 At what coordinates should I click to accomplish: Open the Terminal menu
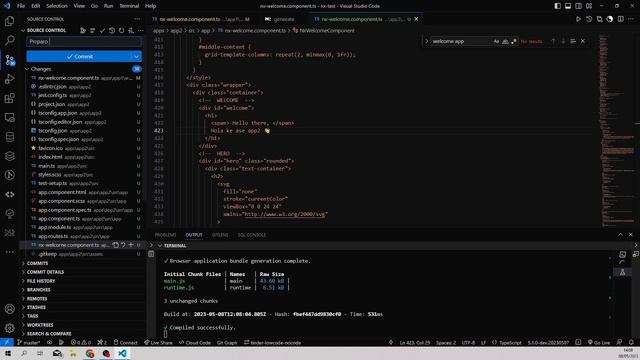tap(129, 6)
